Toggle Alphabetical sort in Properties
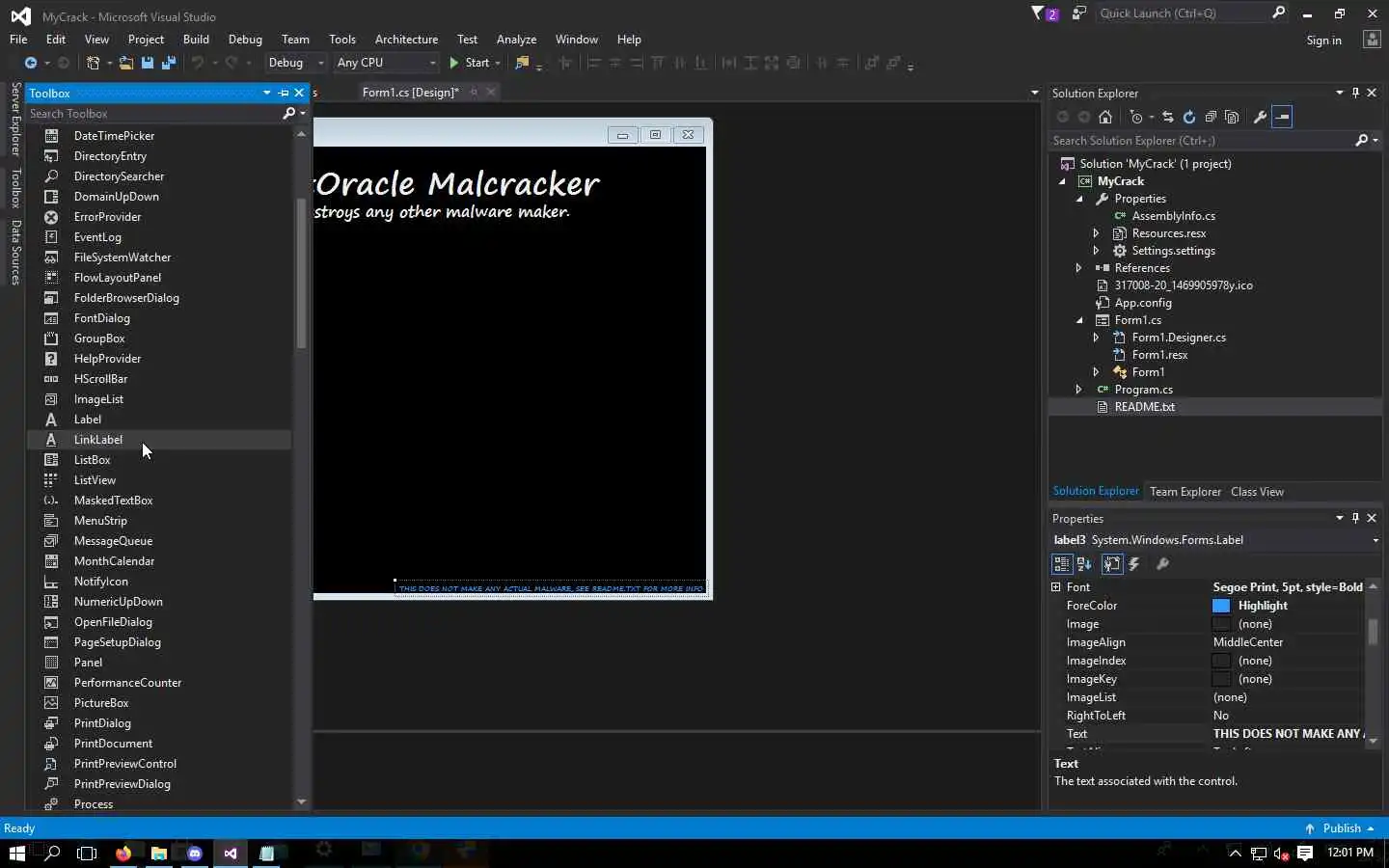Image resolution: width=1389 pixels, height=868 pixels. coord(1084,564)
